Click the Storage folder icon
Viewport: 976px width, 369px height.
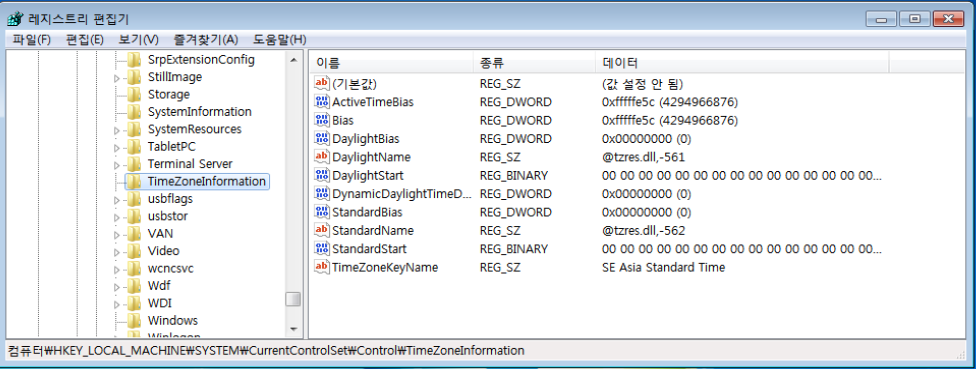tap(134, 95)
